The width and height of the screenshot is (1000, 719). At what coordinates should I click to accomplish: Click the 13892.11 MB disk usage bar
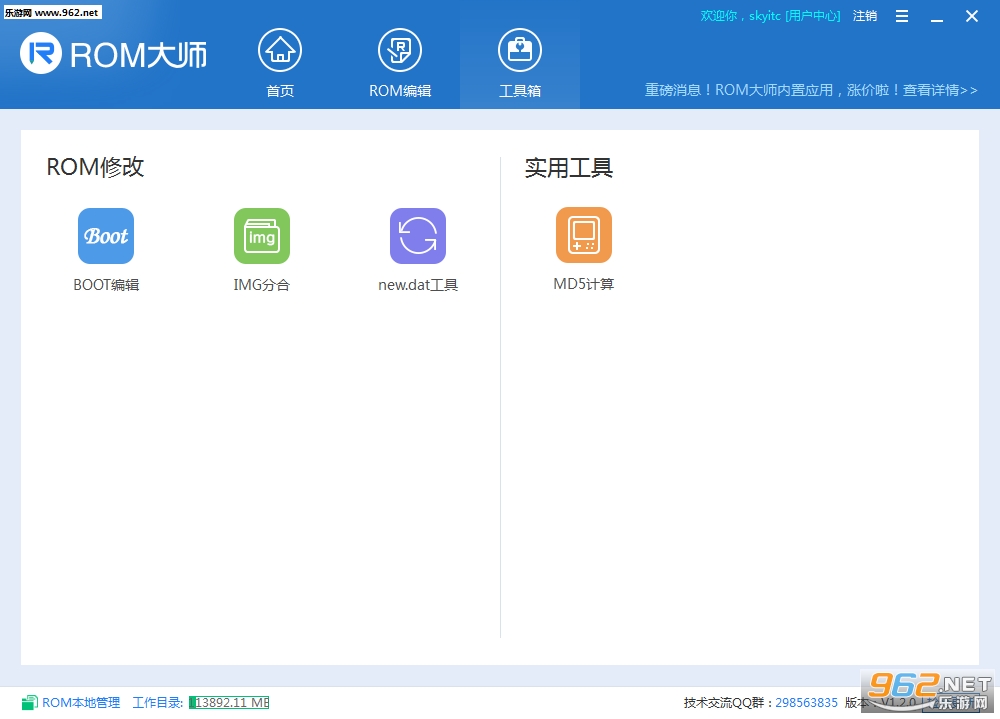click(x=229, y=703)
